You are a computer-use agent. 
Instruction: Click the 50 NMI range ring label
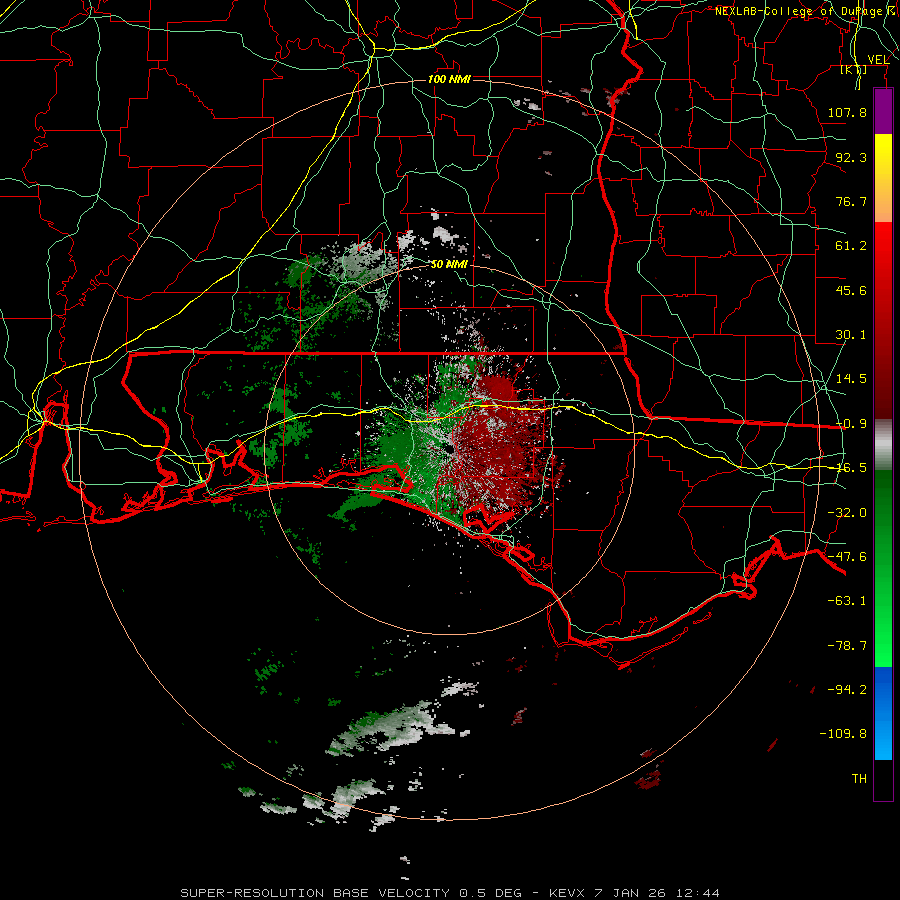click(449, 264)
